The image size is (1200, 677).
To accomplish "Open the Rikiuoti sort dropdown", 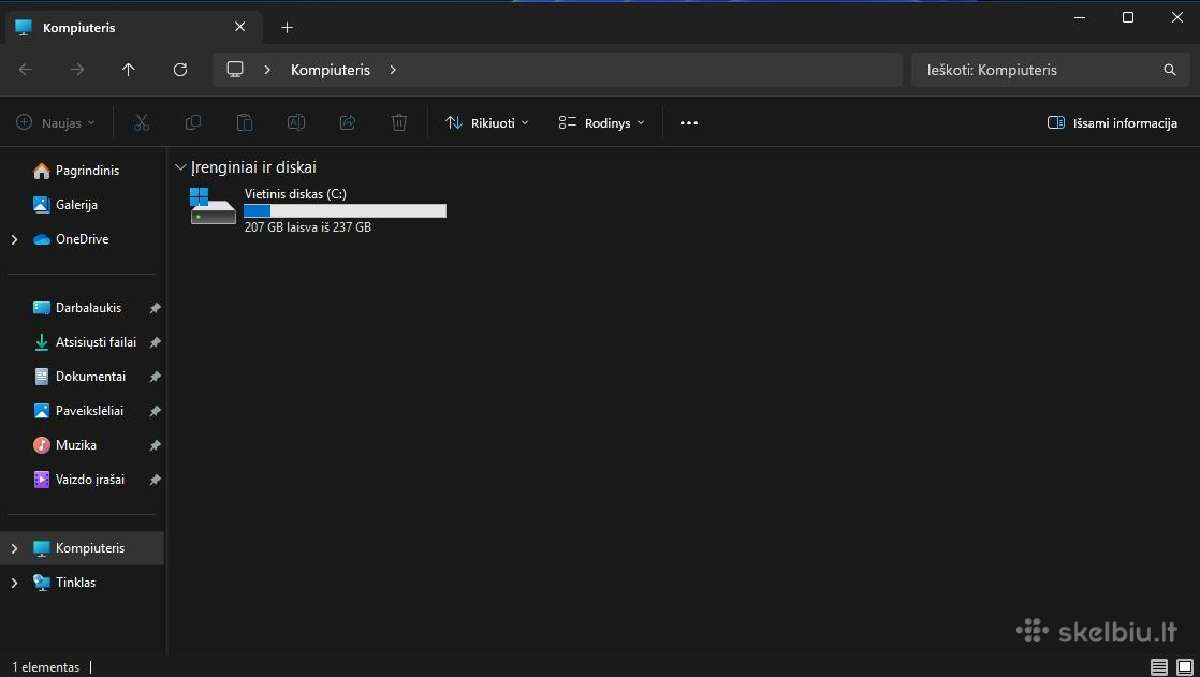I will point(487,123).
